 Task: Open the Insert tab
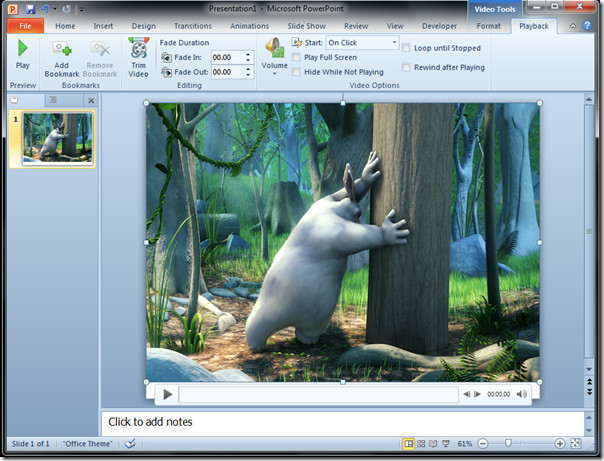pyautogui.click(x=103, y=26)
